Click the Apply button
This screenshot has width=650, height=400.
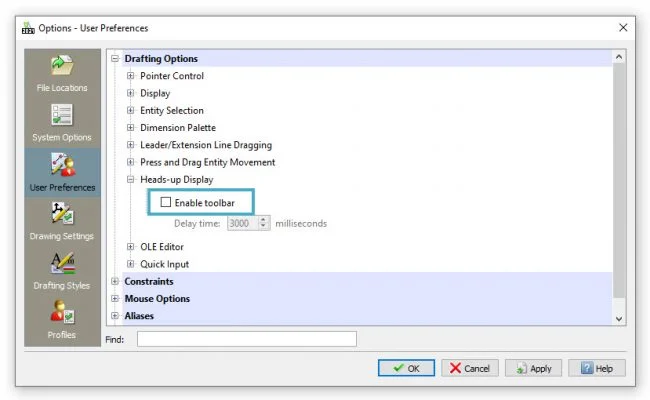pos(533,368)
